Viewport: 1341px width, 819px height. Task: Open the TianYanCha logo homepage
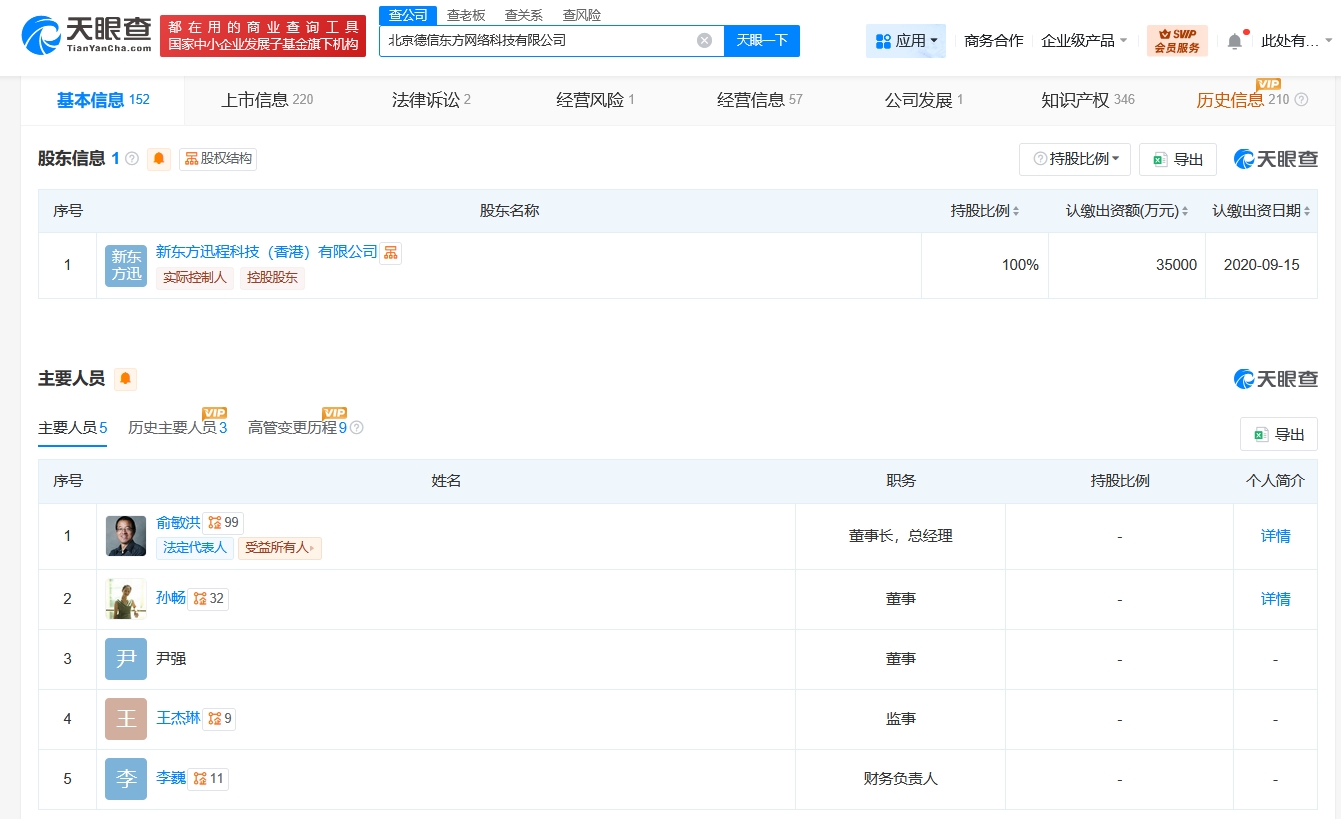pos(85,36)
